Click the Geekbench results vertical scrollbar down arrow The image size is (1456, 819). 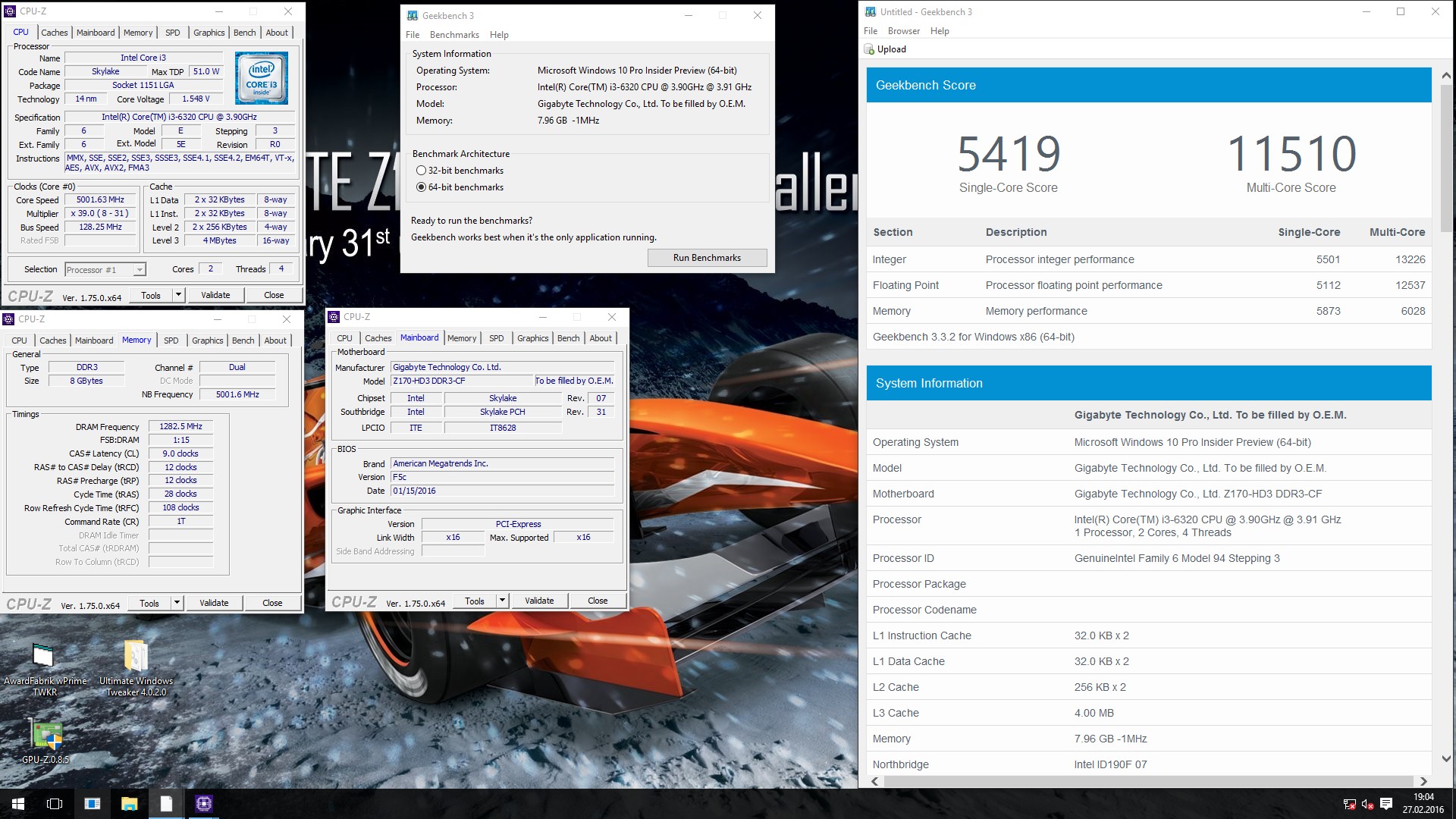click(1445, 758)
